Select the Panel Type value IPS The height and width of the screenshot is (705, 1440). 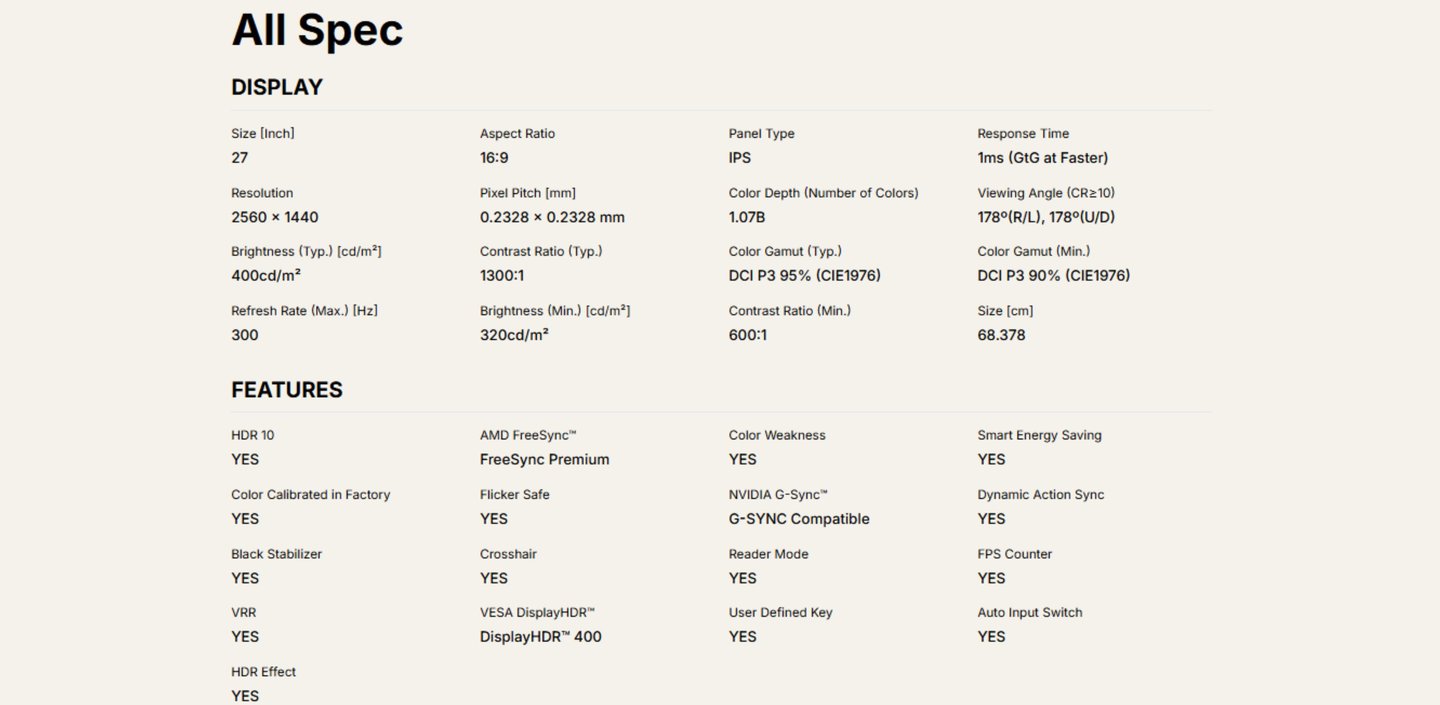click(x=740, y=158)
